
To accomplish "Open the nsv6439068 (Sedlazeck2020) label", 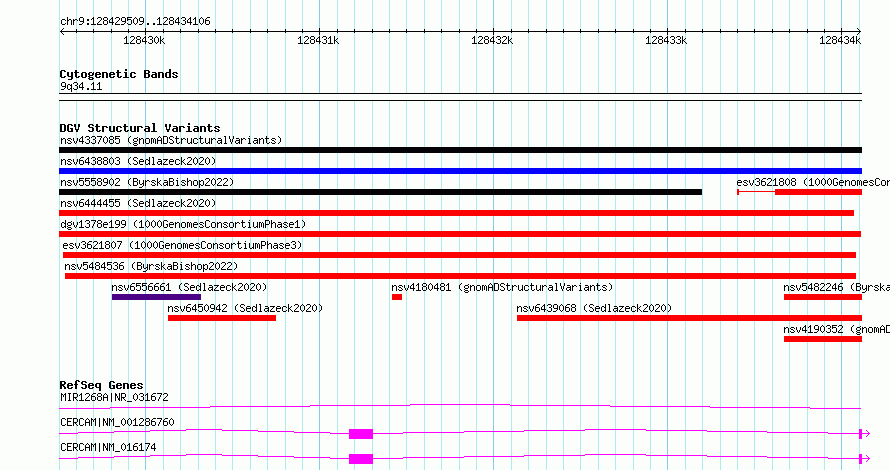I will [594, 308].
